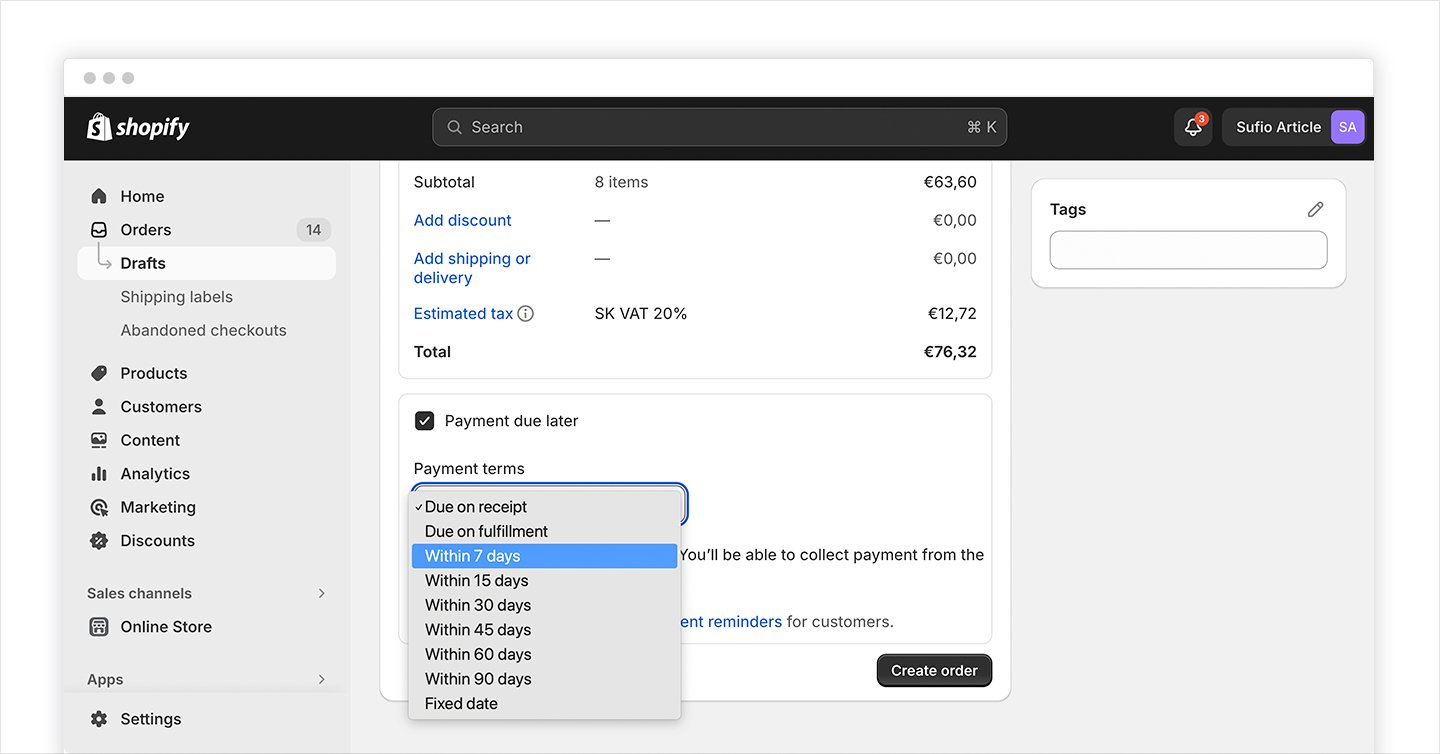Click the Add discount link
The image size is (1440, 754).
coord(462,220)
